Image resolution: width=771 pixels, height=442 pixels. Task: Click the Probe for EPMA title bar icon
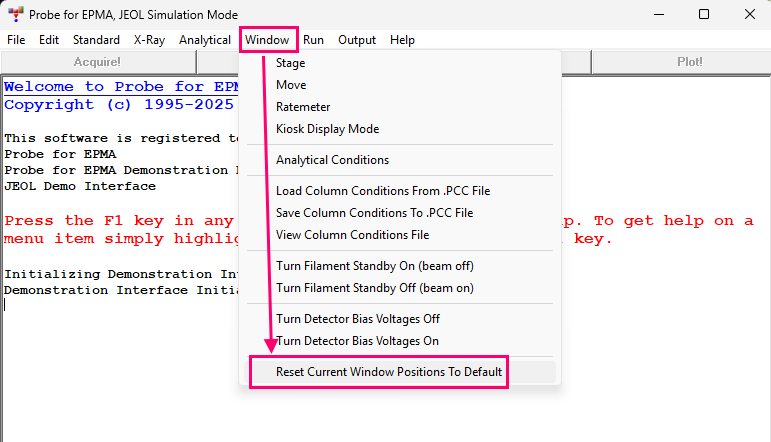[x=15, y=15]
